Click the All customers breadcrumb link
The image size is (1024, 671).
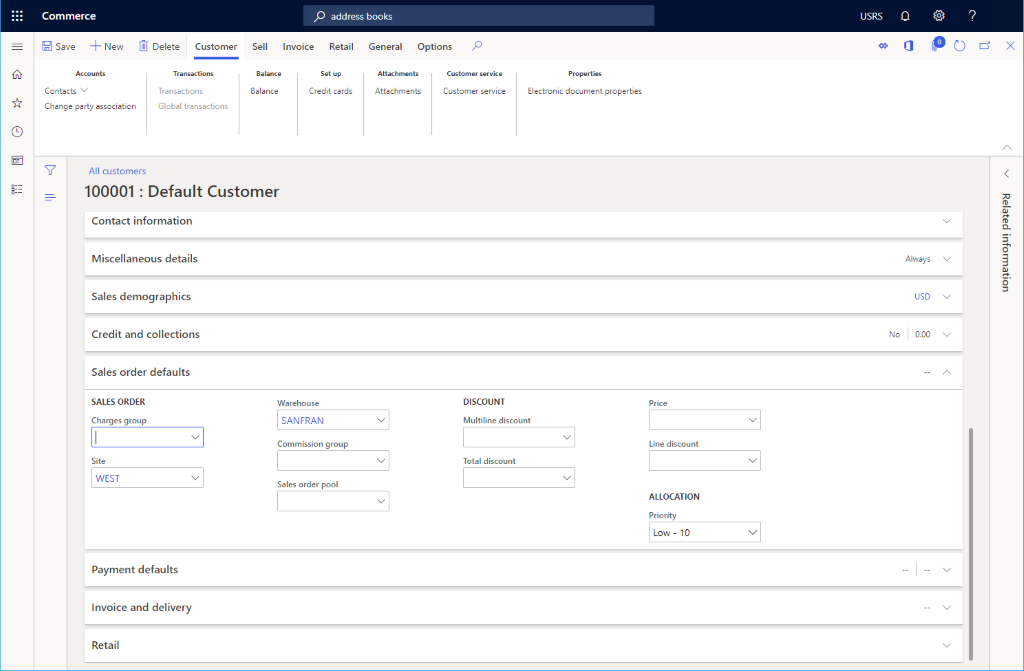click(117, 170)
